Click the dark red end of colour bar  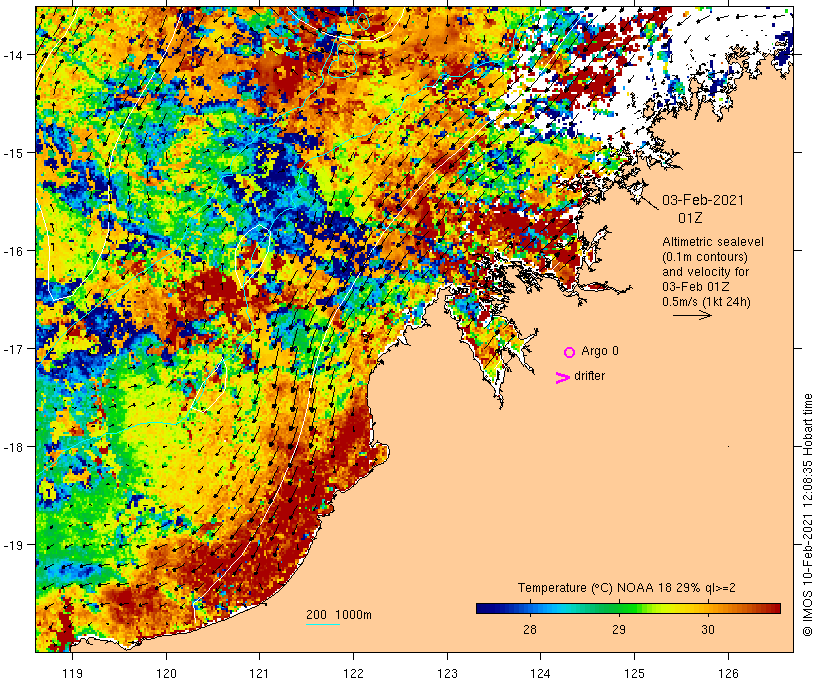[774, 608]
